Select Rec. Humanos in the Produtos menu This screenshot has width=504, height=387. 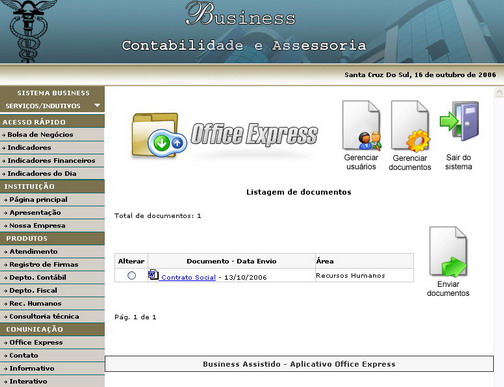pyautogui.click(x=52, y=303)
